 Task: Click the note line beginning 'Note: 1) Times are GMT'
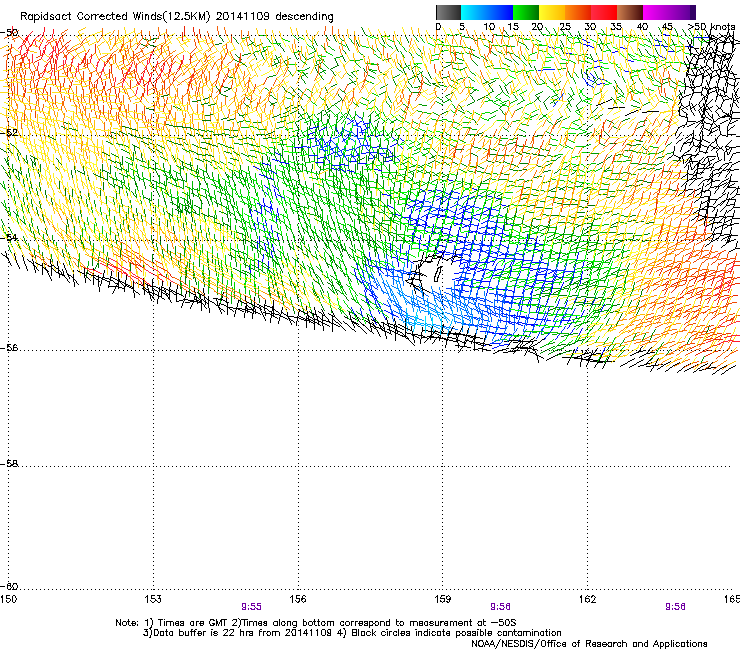(316, 623)
